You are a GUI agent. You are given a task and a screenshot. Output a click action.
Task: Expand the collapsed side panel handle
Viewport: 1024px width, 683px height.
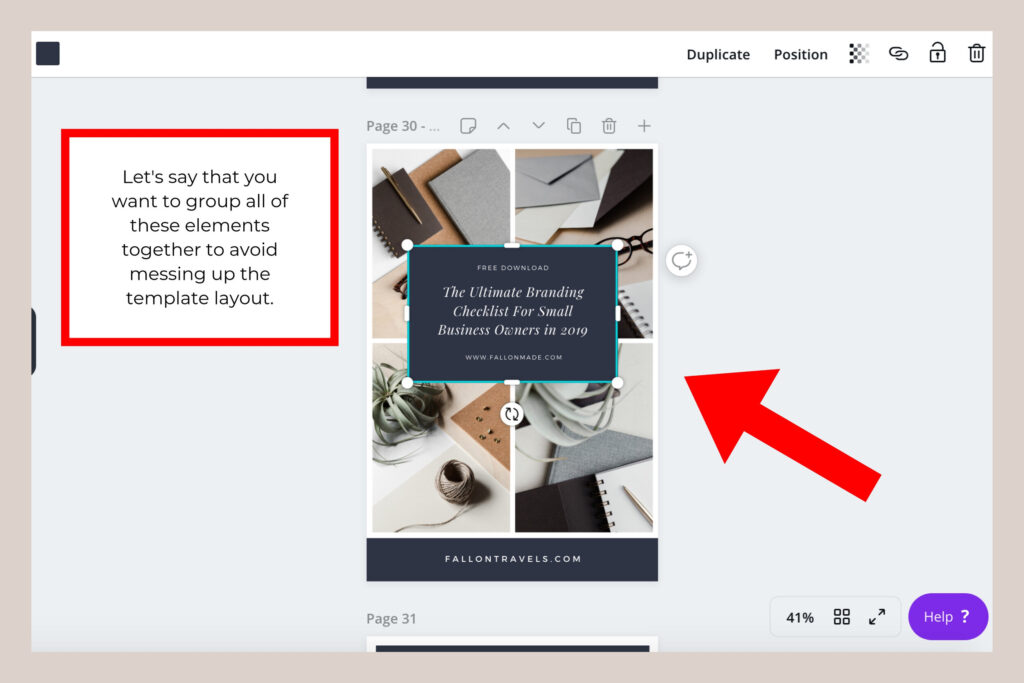click(x=33, y=341)
